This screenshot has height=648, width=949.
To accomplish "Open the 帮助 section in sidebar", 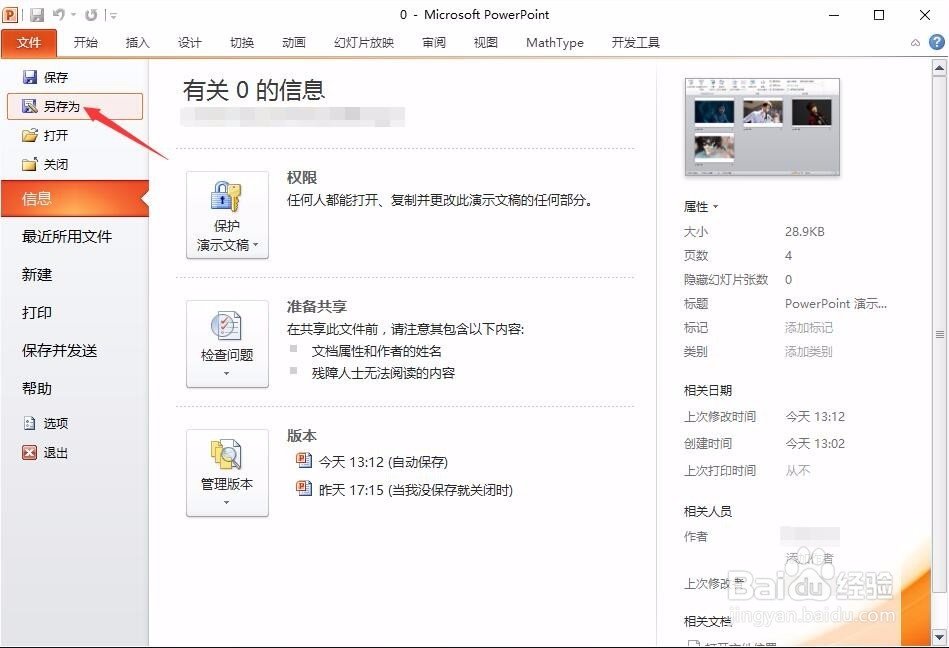I will tap(37, 388).
